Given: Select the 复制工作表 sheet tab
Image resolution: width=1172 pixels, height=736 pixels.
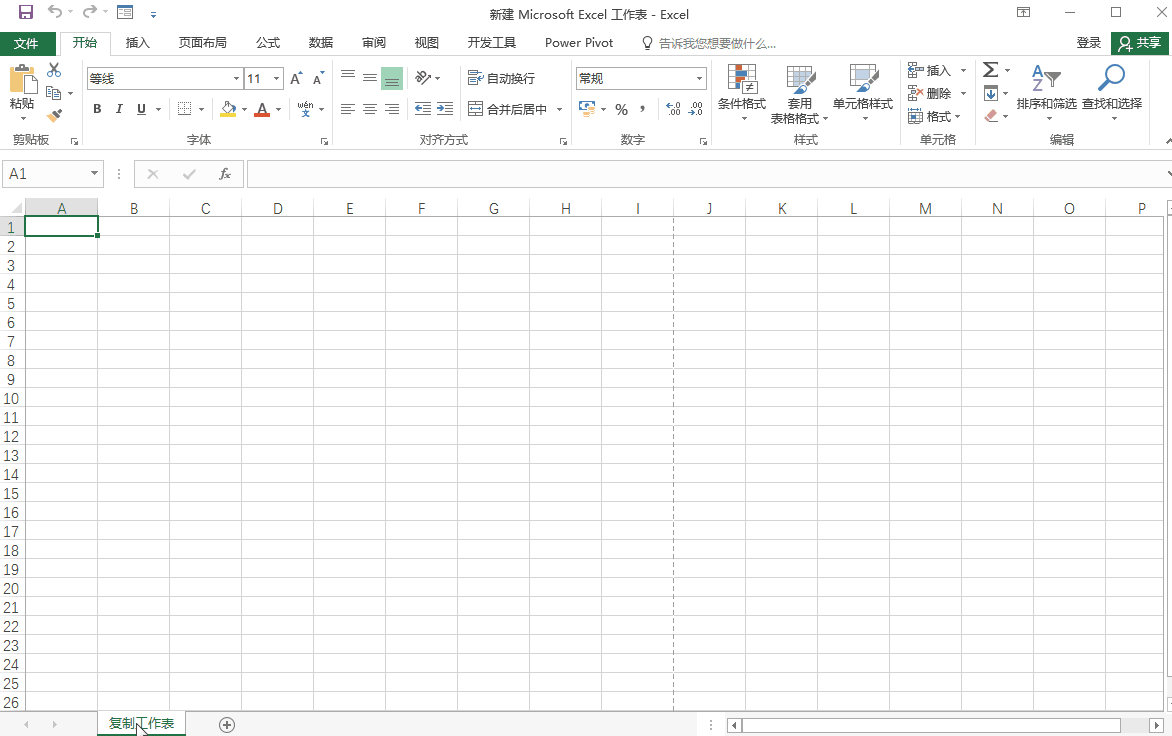Looking at the screenshot, I should 141,723.
